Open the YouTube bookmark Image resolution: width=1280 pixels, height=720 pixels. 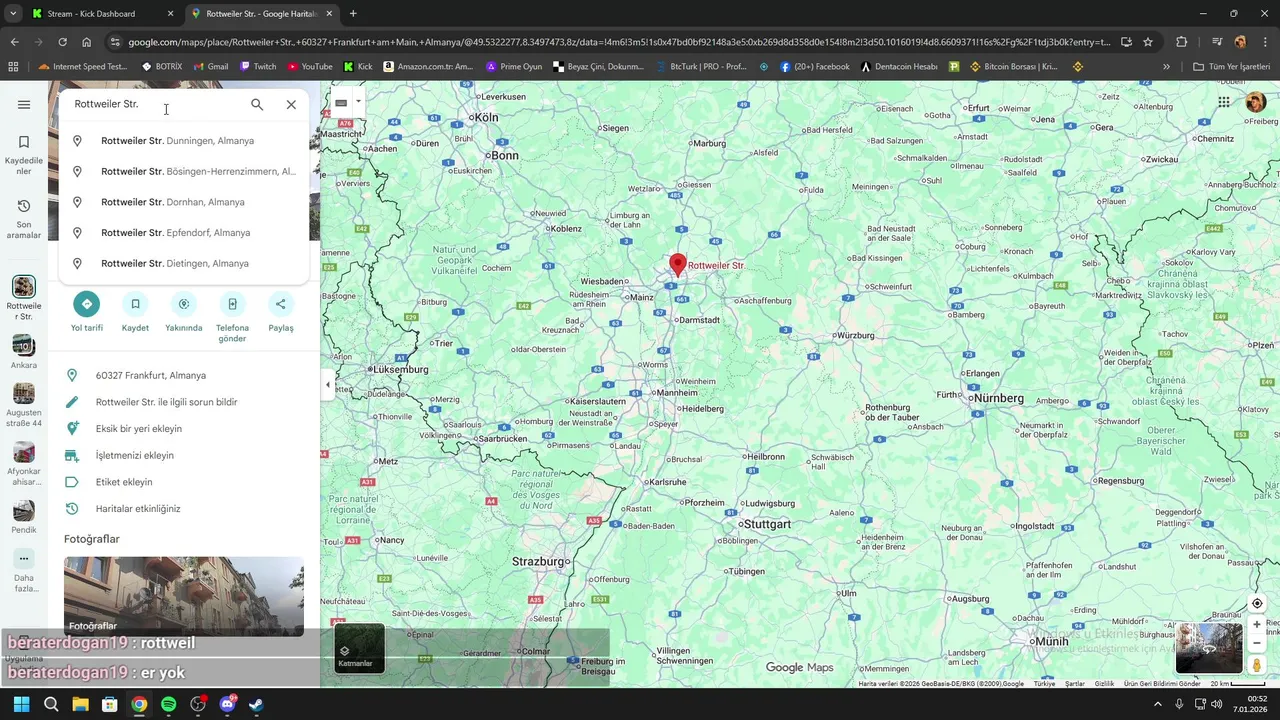click(x=310, y=67)
